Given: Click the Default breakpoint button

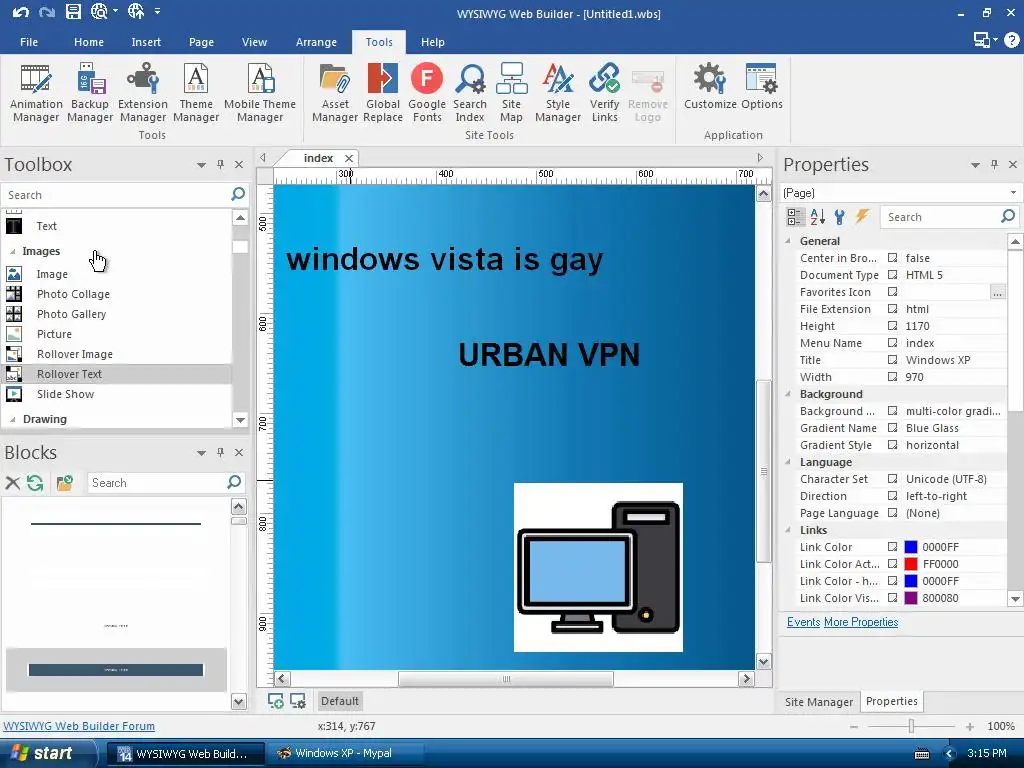Looking at the screenshot, I should 340,701.
